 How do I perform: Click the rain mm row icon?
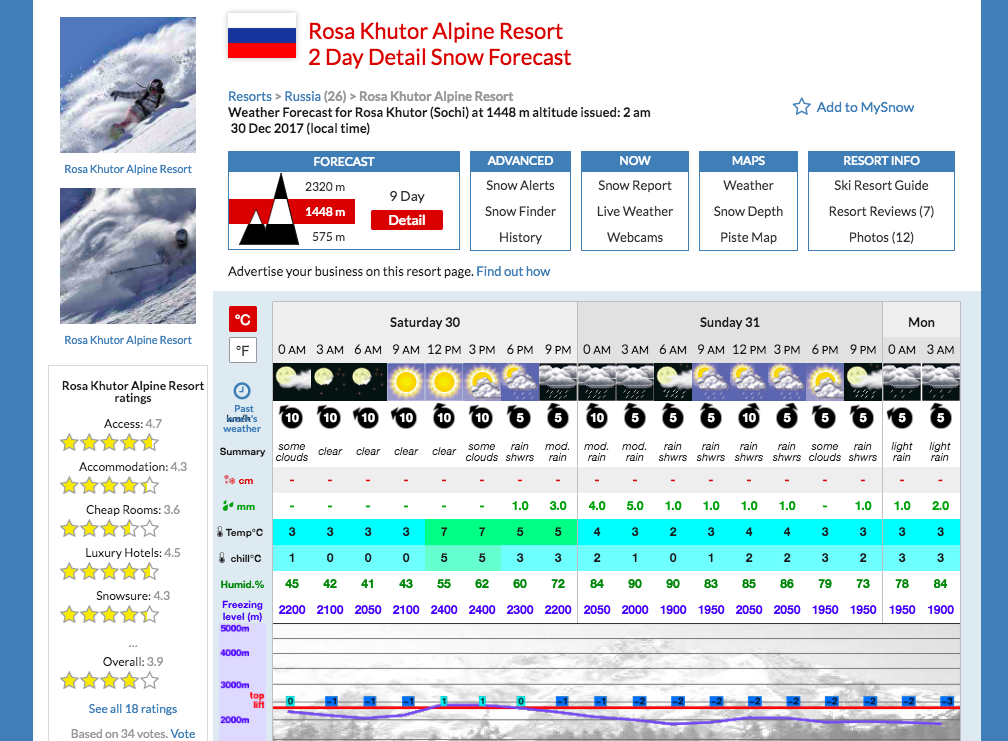tap(228, 506)
